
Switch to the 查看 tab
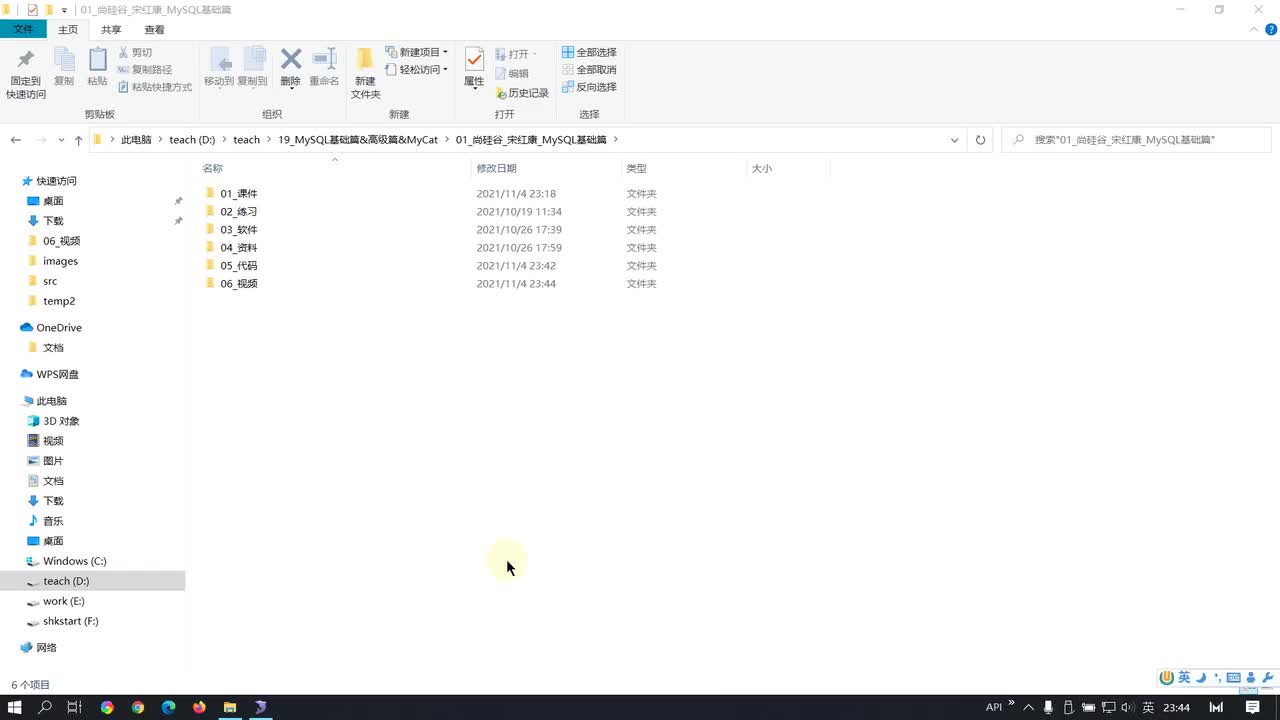tap(154, 30)
